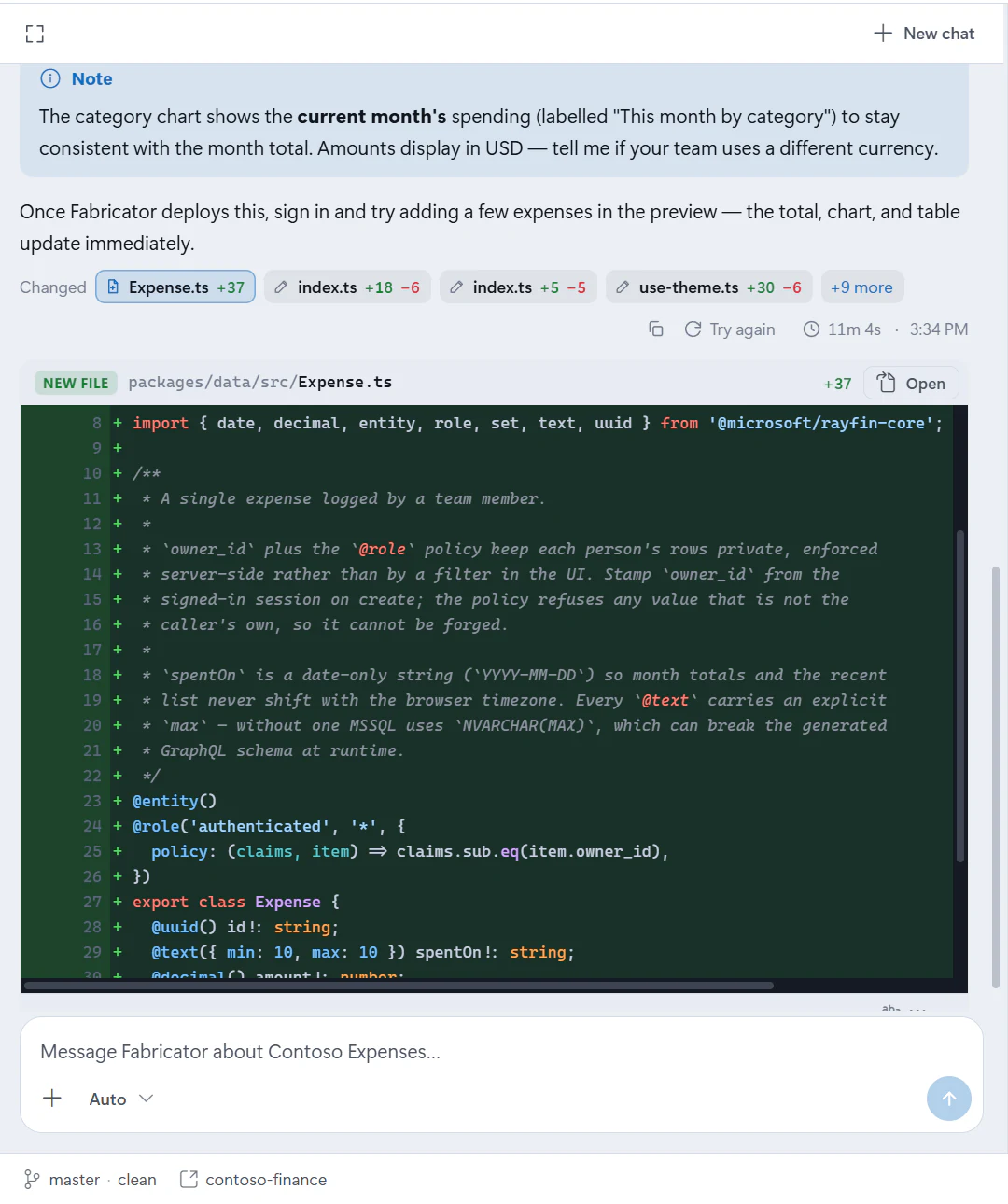Screen dimensions: 1008x1204
Task: Select the index.ts +18 −6 file chip
Action: click(x=346, y=287)
